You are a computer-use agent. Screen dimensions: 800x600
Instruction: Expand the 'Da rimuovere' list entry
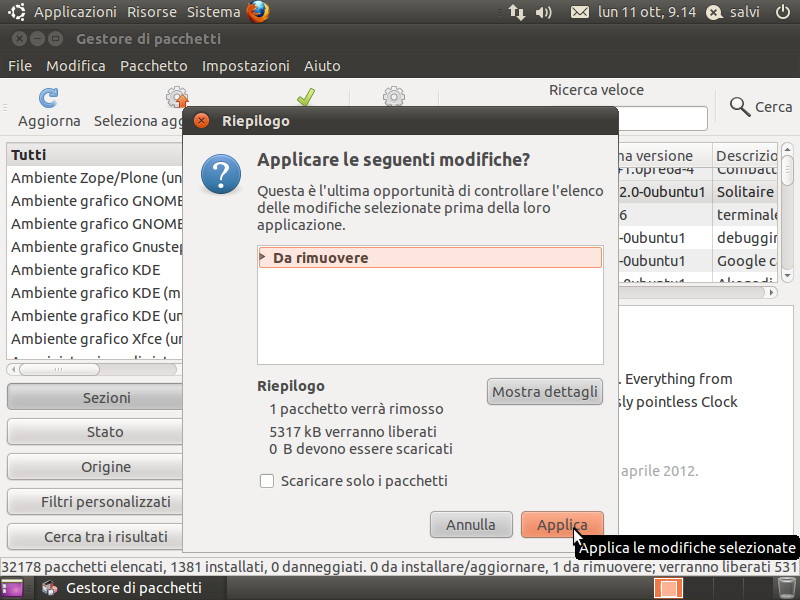tap(263, 257)
